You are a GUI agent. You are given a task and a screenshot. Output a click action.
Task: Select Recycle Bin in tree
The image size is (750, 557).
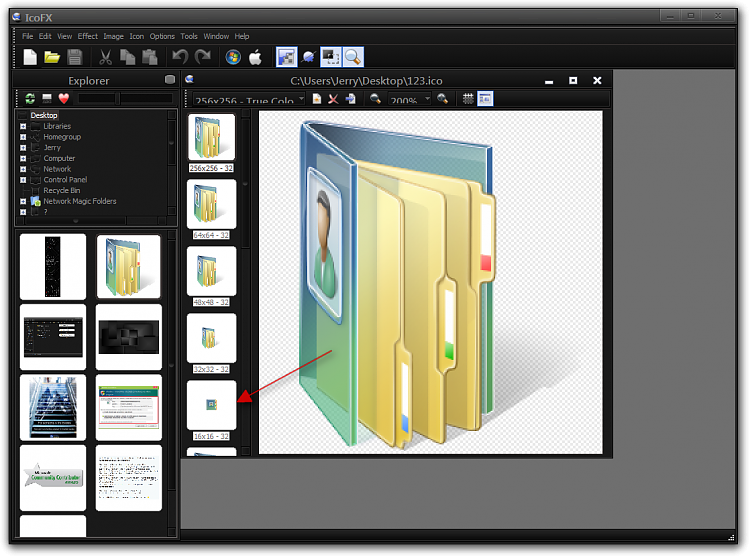point(62,190)
